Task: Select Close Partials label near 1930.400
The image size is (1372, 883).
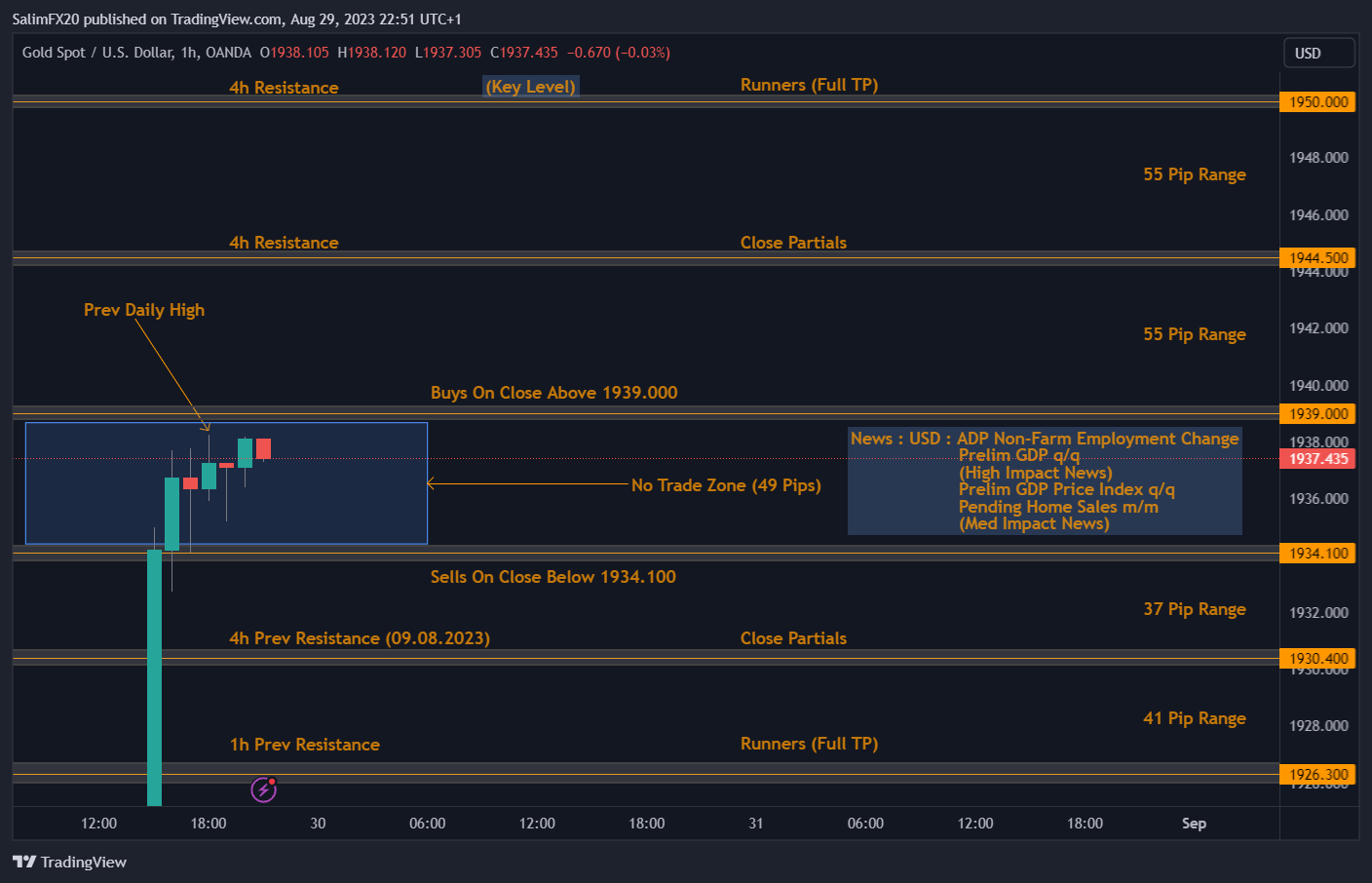Action: 793,638
